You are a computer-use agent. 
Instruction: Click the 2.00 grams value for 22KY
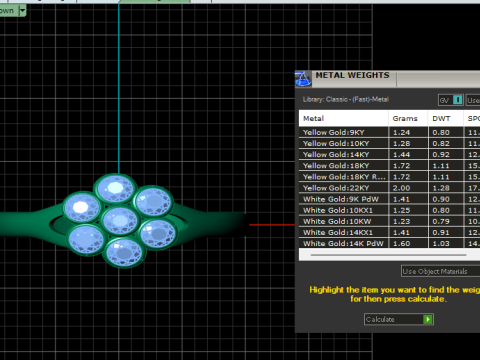401,188
